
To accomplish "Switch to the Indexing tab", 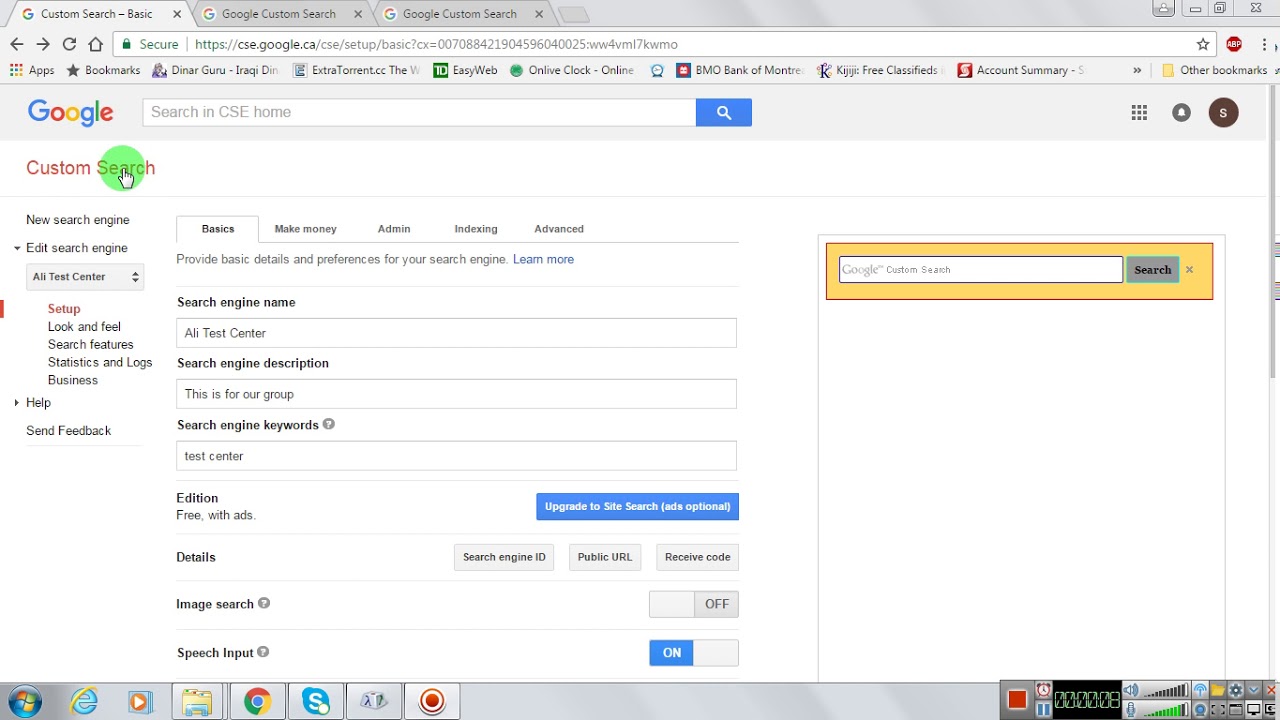I will [476, 229].
